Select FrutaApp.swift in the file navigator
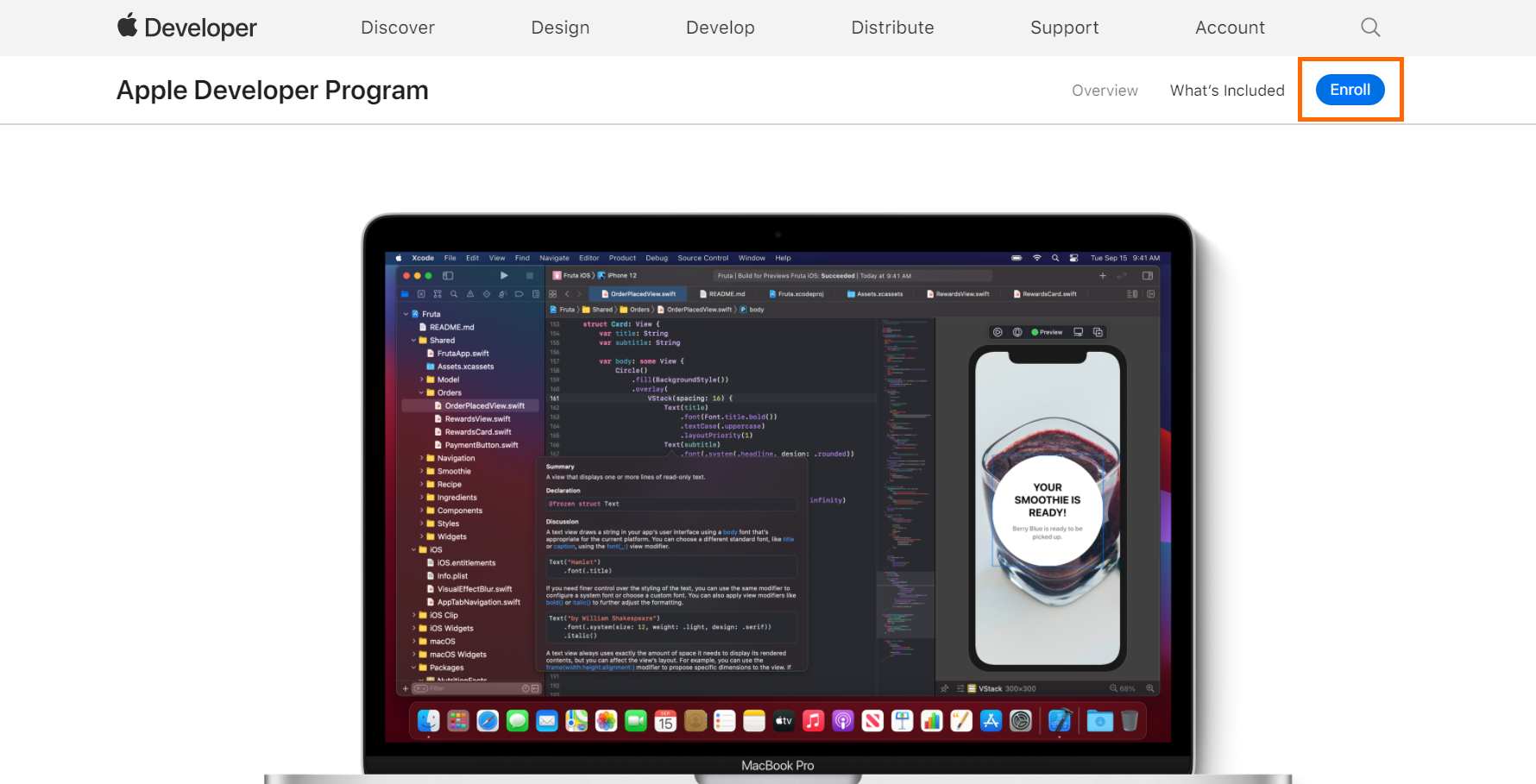Image resolution: width=1536 pixels, height=784 pixels. [x=457, y=354]
